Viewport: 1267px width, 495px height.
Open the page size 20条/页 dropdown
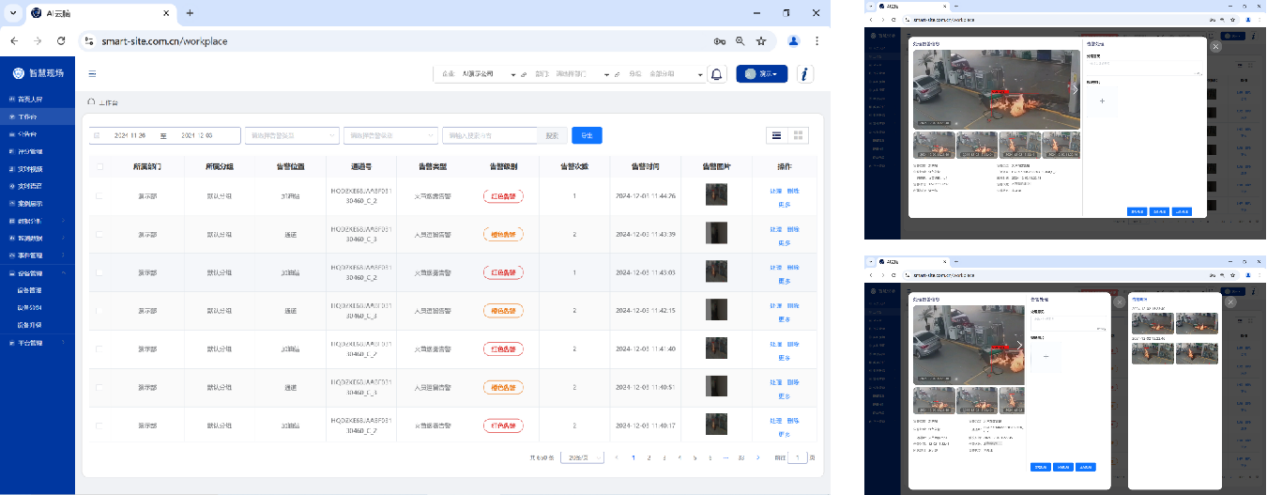tap(583, 457)
